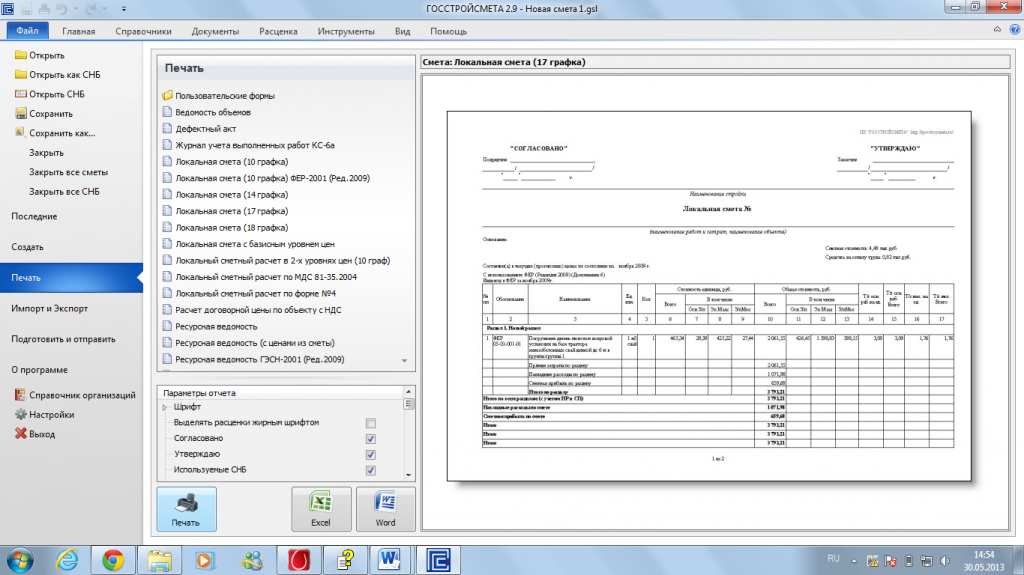This screenshot has height=575, width=1024.
Task: Click the print preview page thumbnail
Action: (709, 296)
